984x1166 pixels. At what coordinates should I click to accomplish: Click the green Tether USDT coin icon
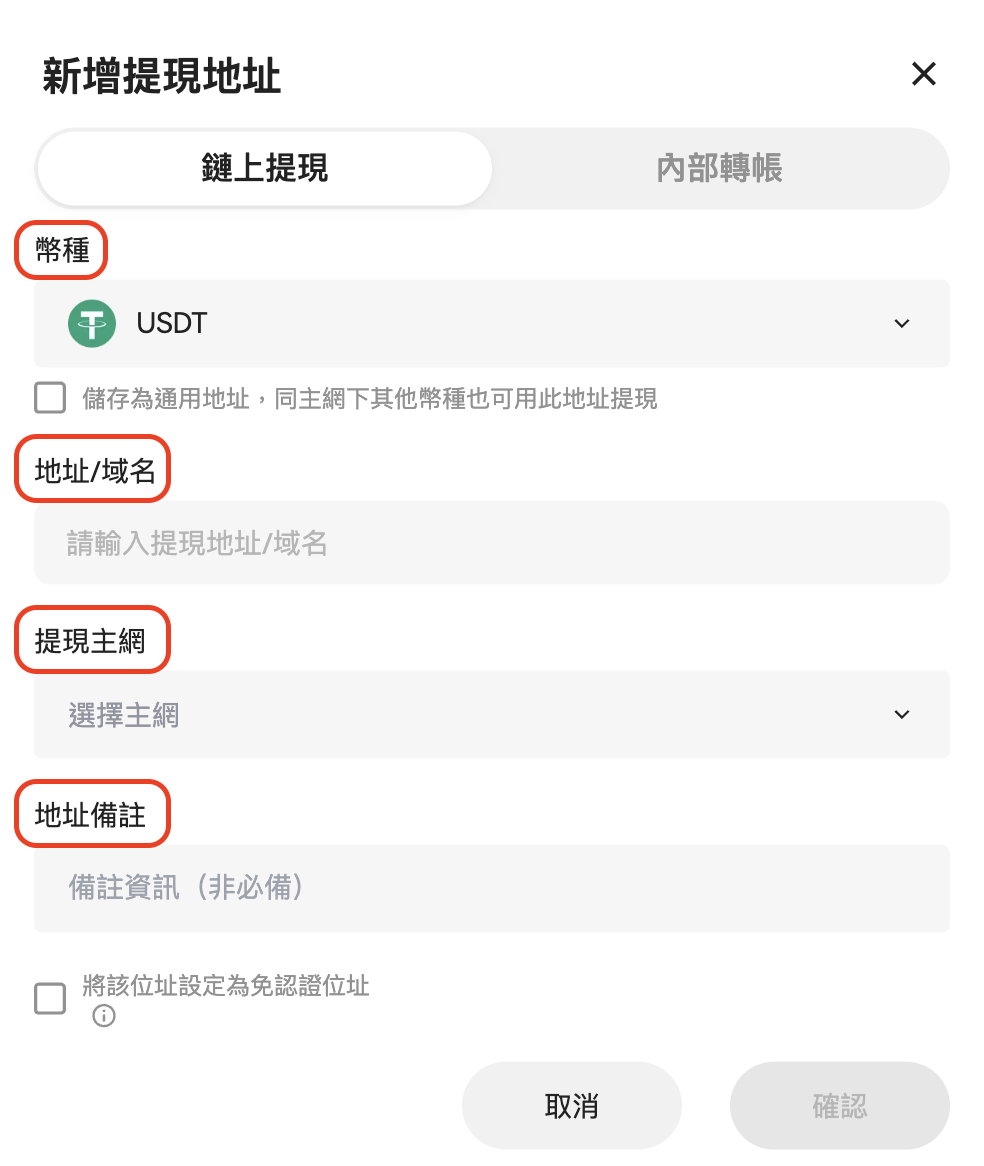point(92,323)
